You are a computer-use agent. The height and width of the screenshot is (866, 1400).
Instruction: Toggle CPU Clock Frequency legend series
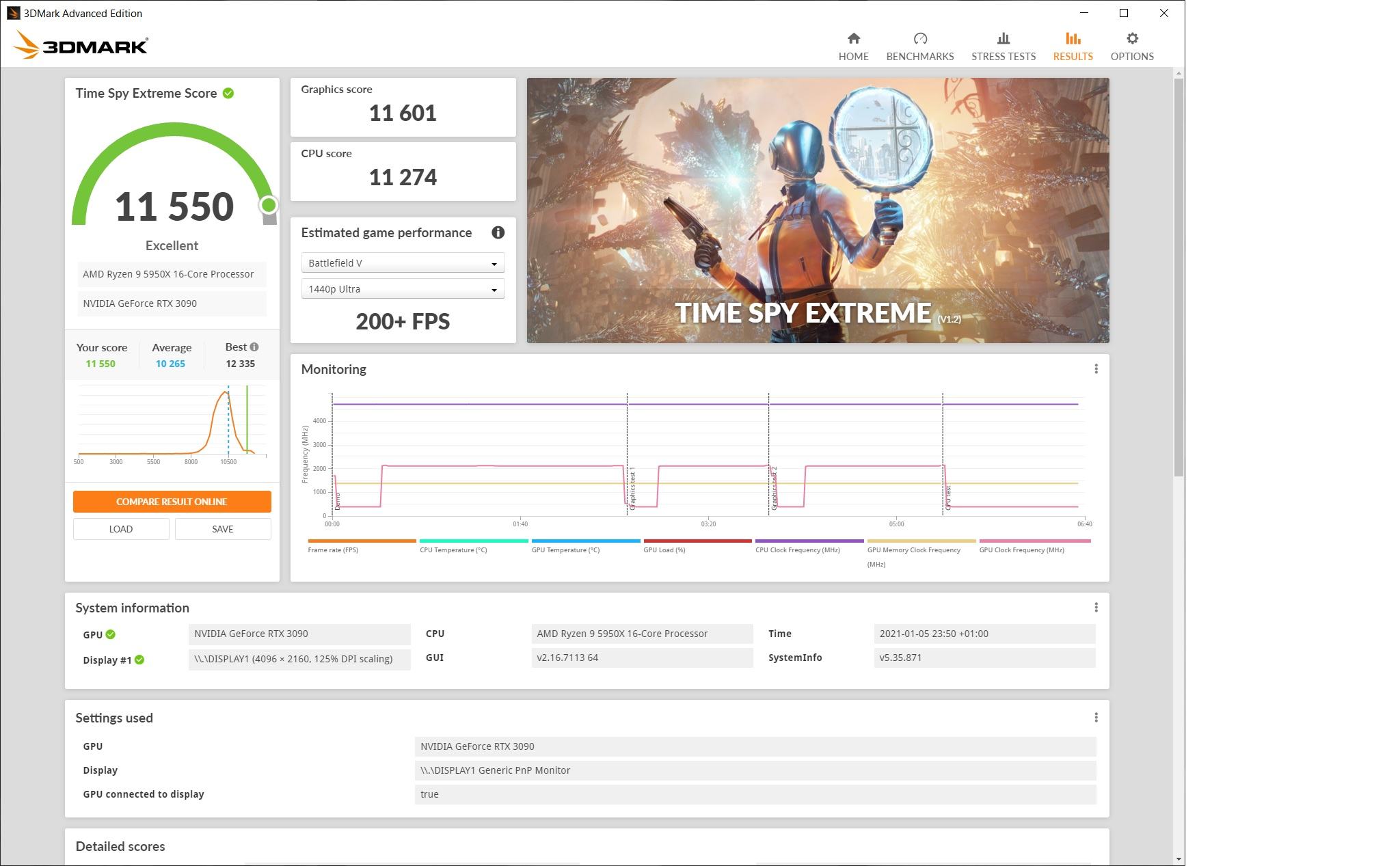[797, 550]
